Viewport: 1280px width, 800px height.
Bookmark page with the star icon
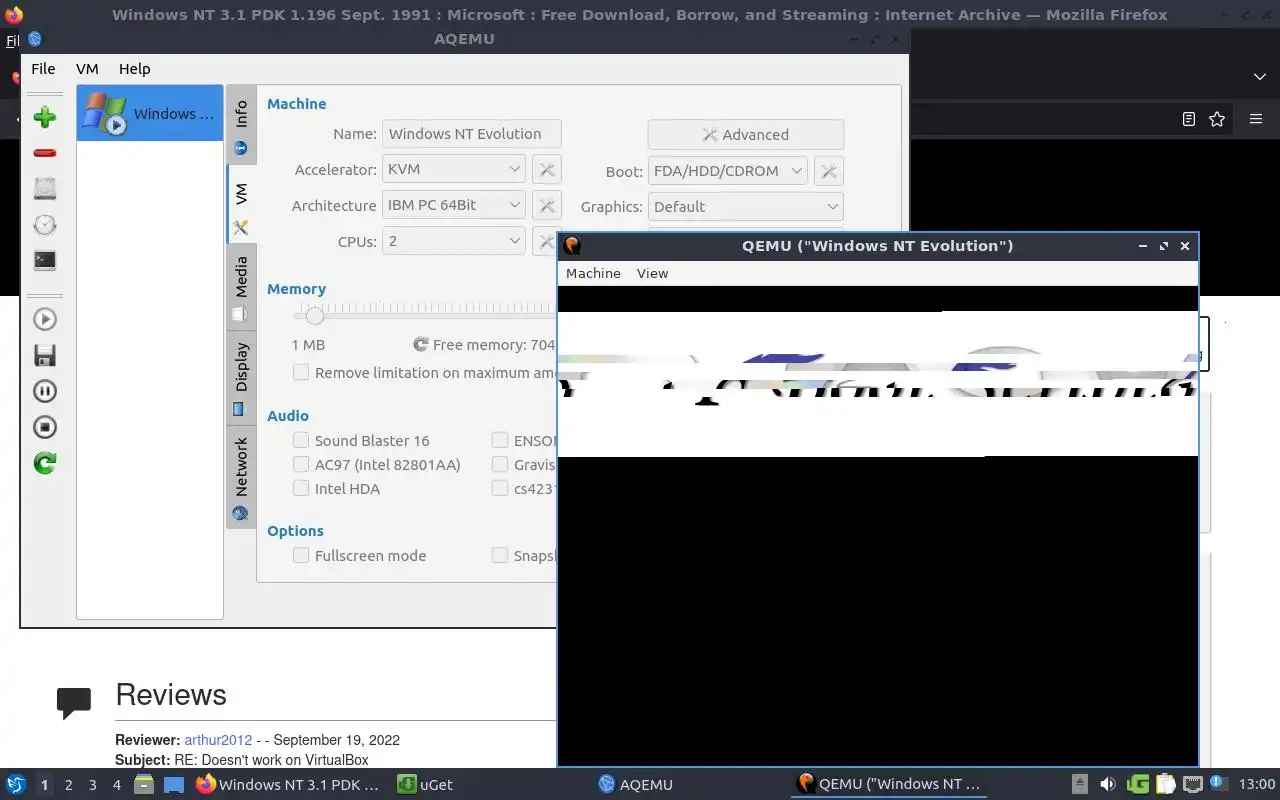coord(1217,119)
